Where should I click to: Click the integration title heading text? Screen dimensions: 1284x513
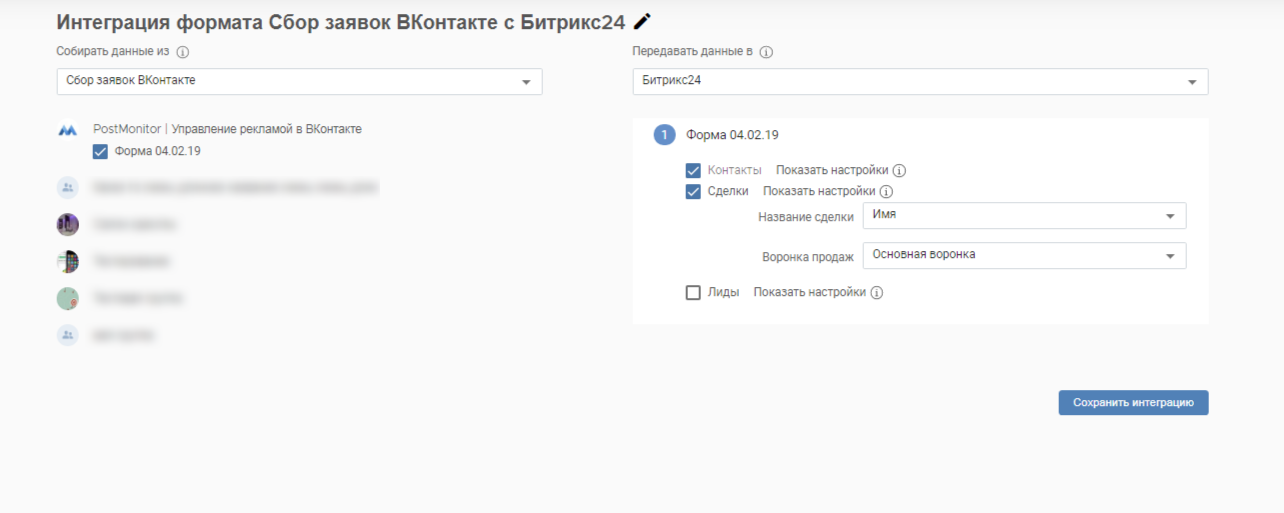coord(341,22)
